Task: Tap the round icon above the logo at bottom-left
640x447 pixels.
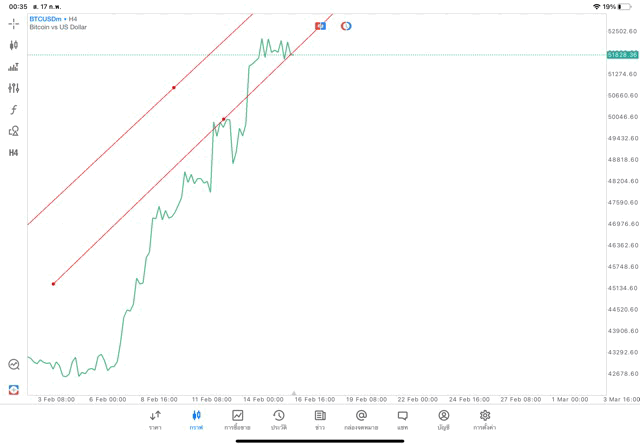Action: click(x=13, y=365)
